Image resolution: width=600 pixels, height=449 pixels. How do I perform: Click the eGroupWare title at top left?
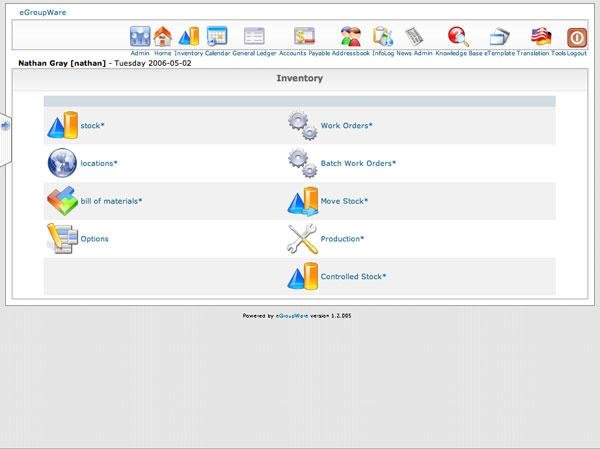(43, 12)
